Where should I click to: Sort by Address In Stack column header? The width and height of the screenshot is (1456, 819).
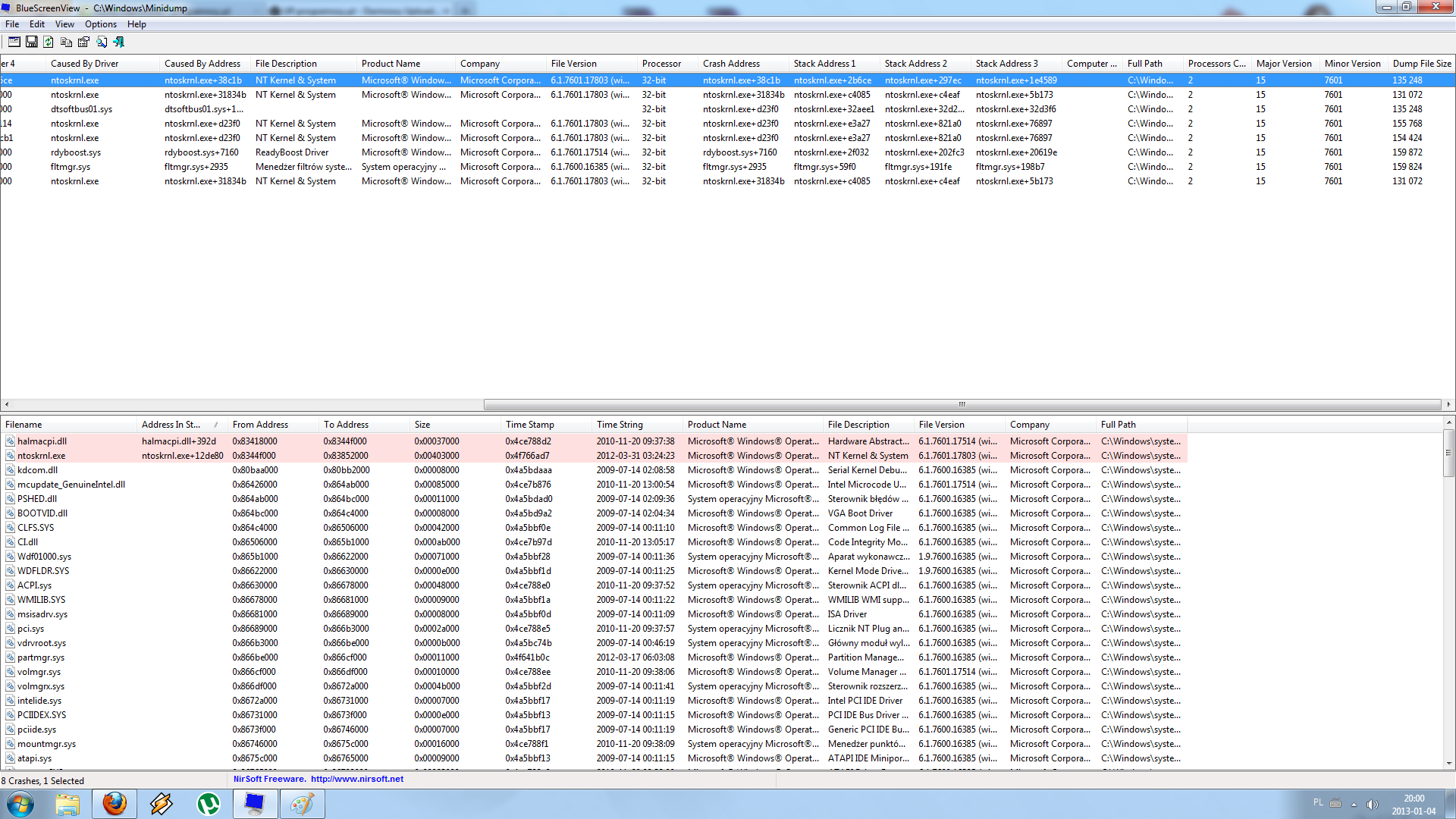(x=183, y=425)
